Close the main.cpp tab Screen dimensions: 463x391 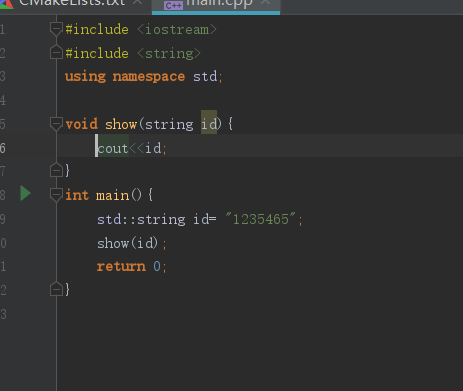(x=265, y=3)
